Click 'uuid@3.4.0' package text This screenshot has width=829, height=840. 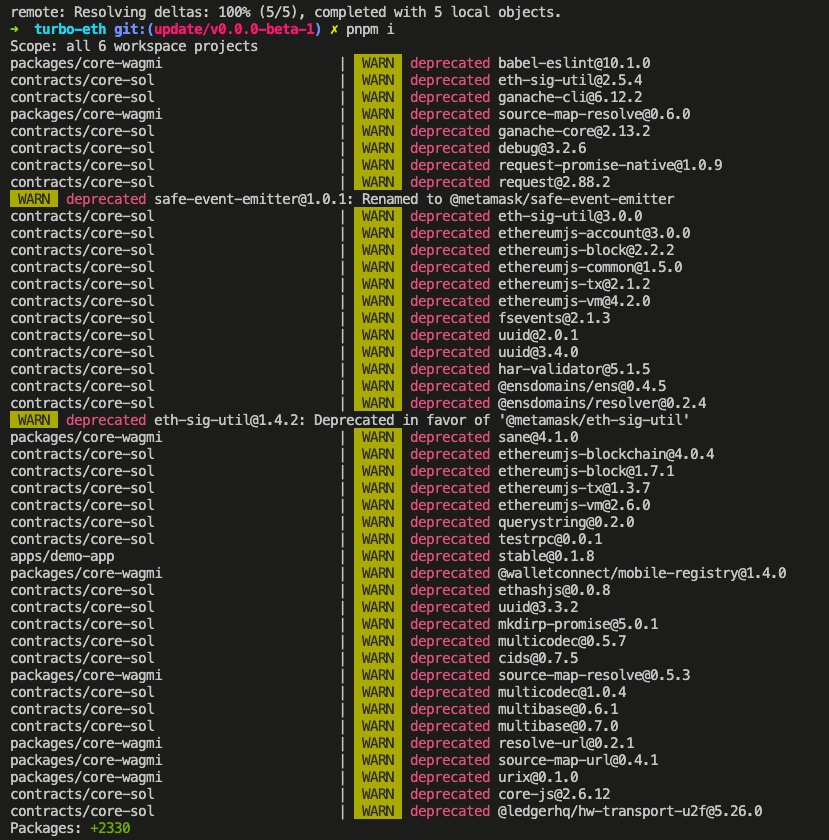[x=538, y=352]
